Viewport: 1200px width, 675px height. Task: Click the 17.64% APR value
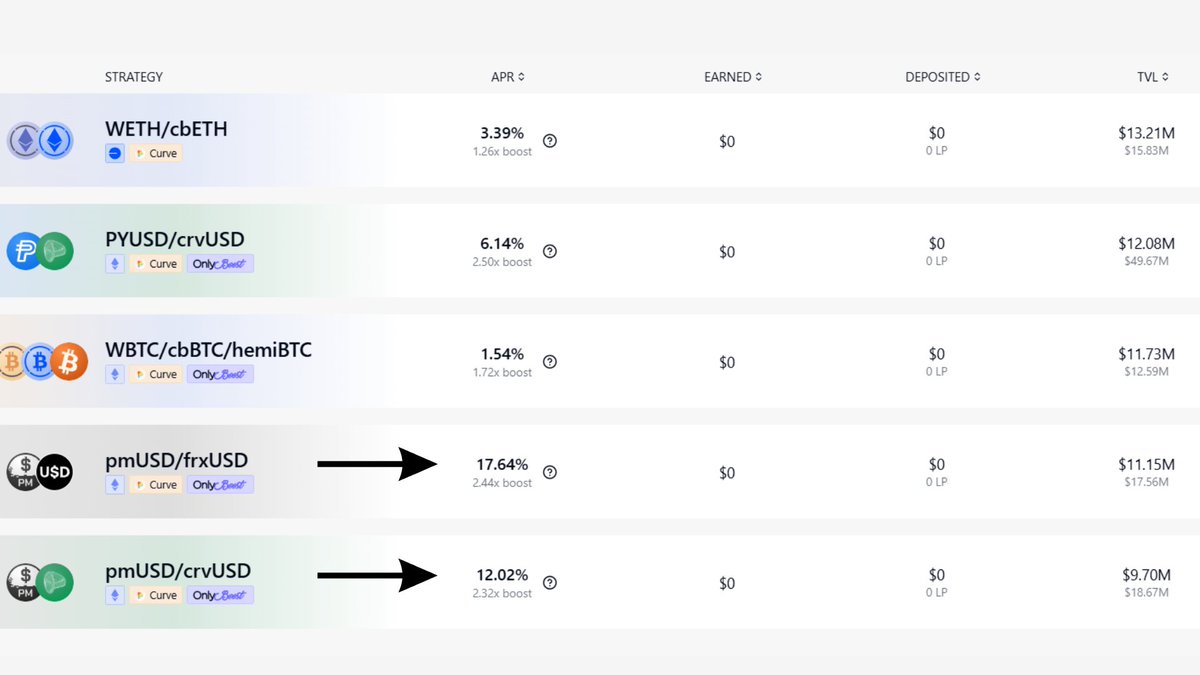(502, 464)
